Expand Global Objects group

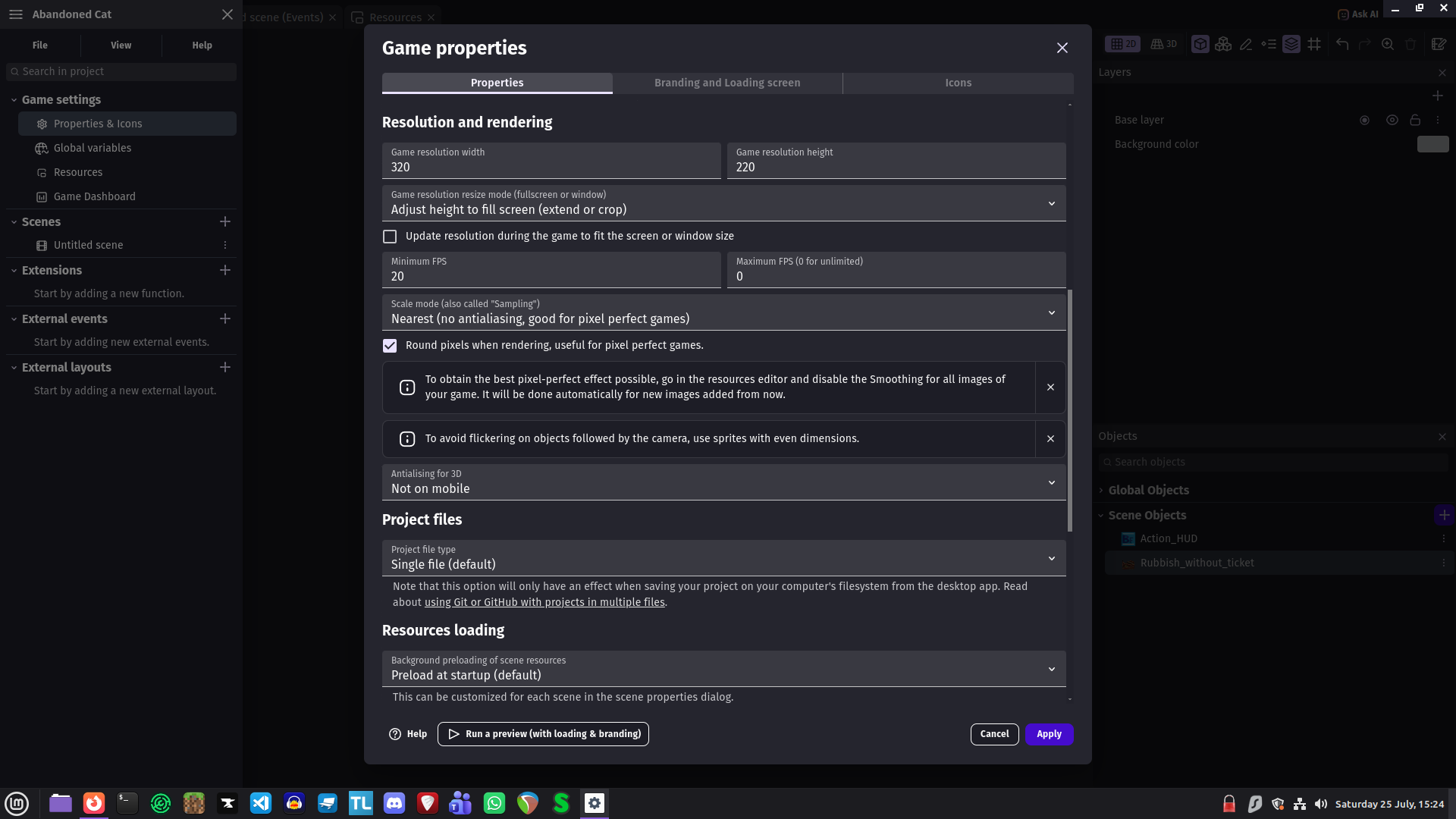pyautogui.click(x=1101, y=491)
